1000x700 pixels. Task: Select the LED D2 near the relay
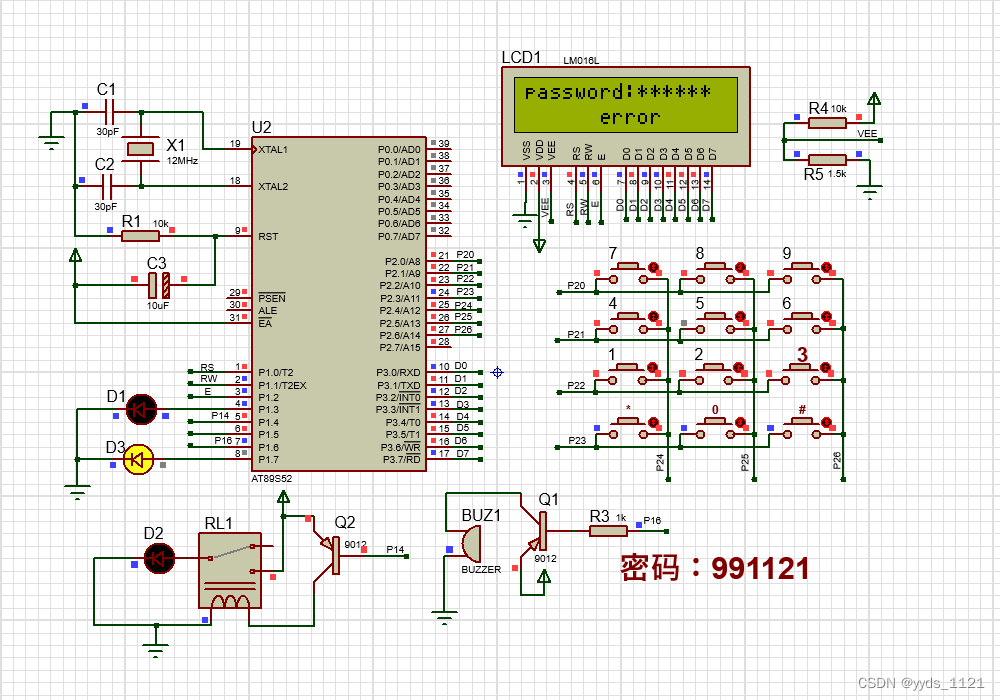point(159,558)
